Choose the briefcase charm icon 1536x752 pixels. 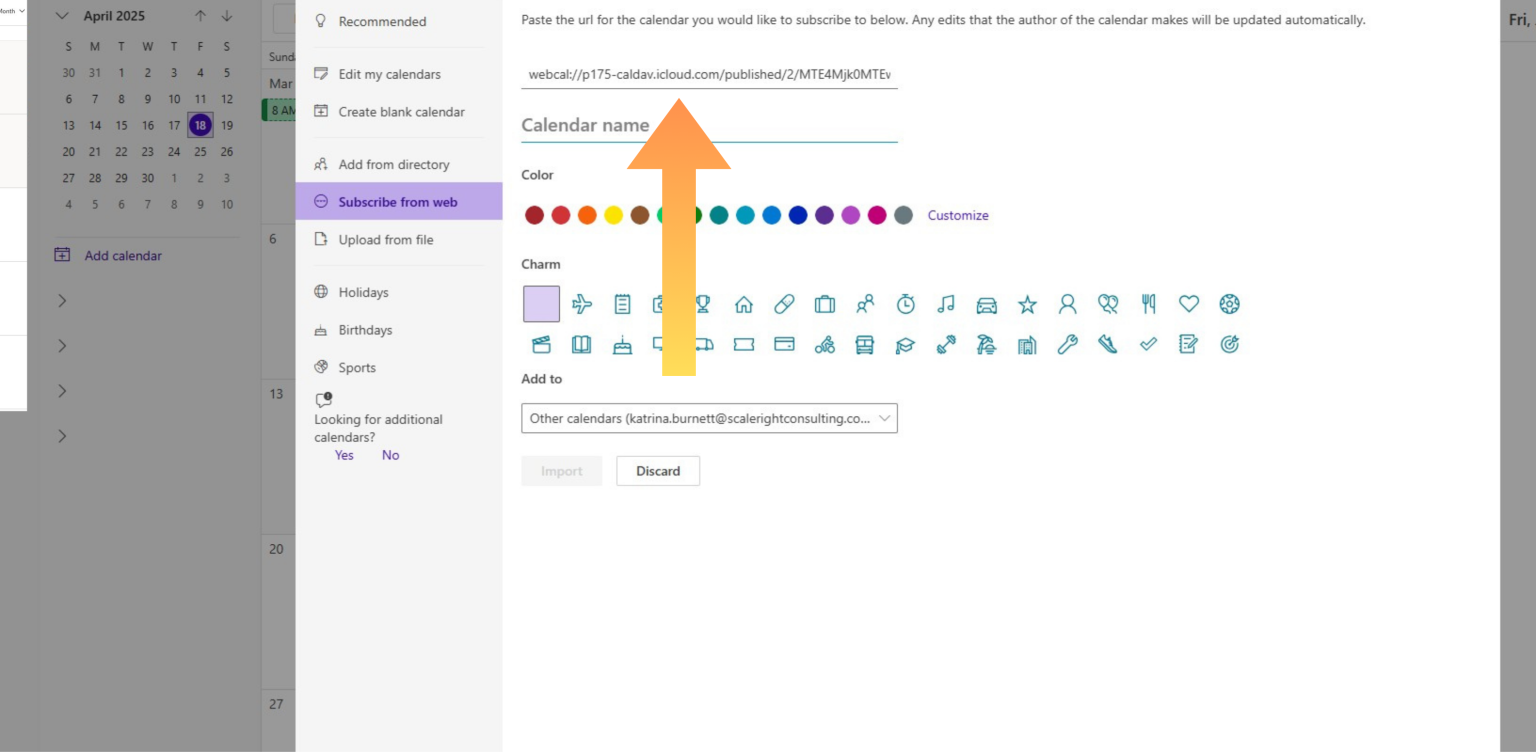(x=825, y=304)
